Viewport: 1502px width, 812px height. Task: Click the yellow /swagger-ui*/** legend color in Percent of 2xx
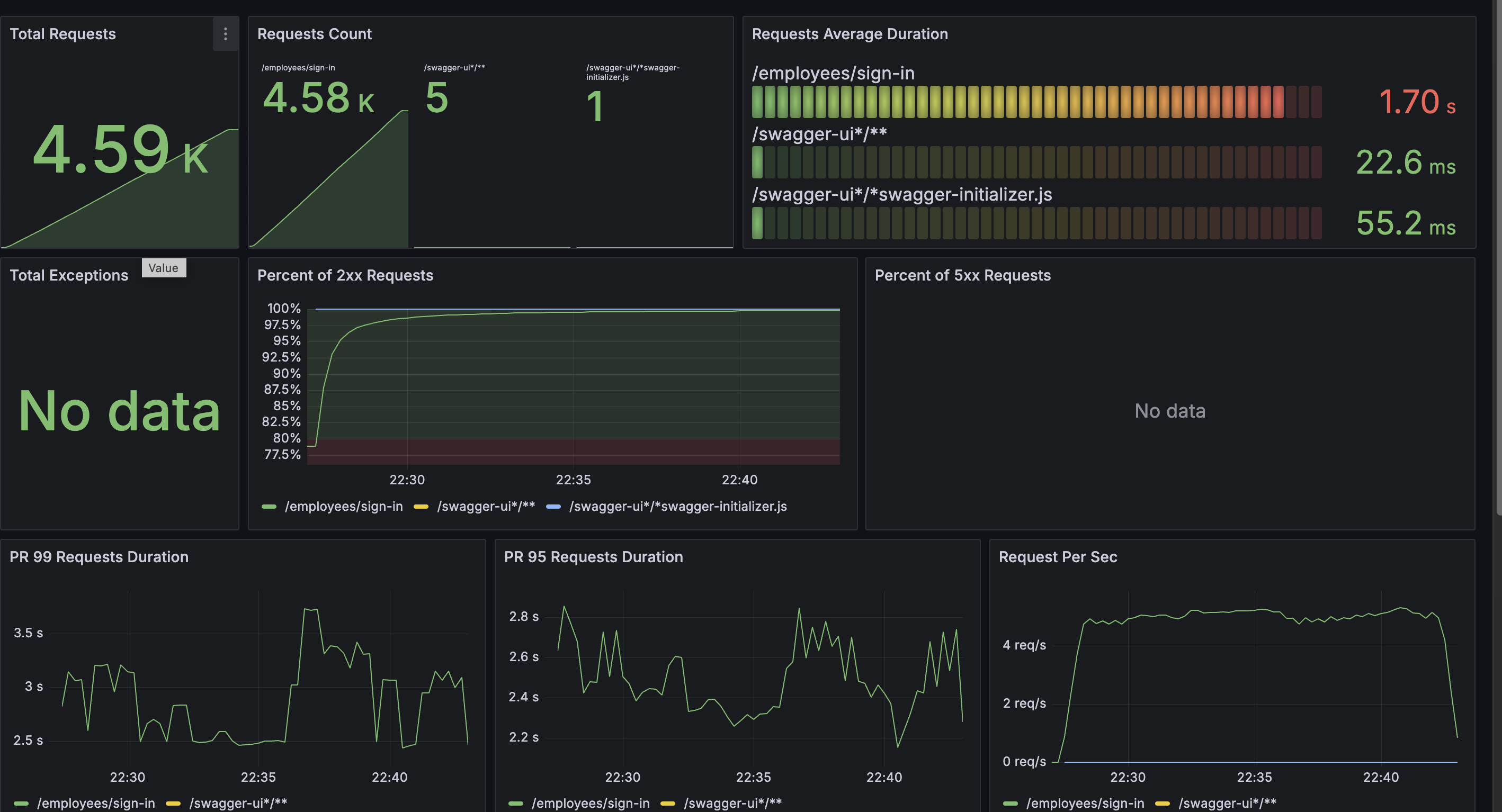click(x=421, y=507)
